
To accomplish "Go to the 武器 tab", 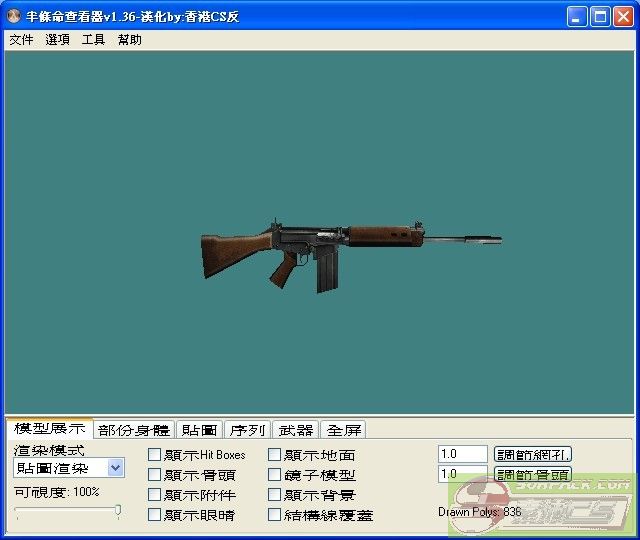I will coord(295,430).
